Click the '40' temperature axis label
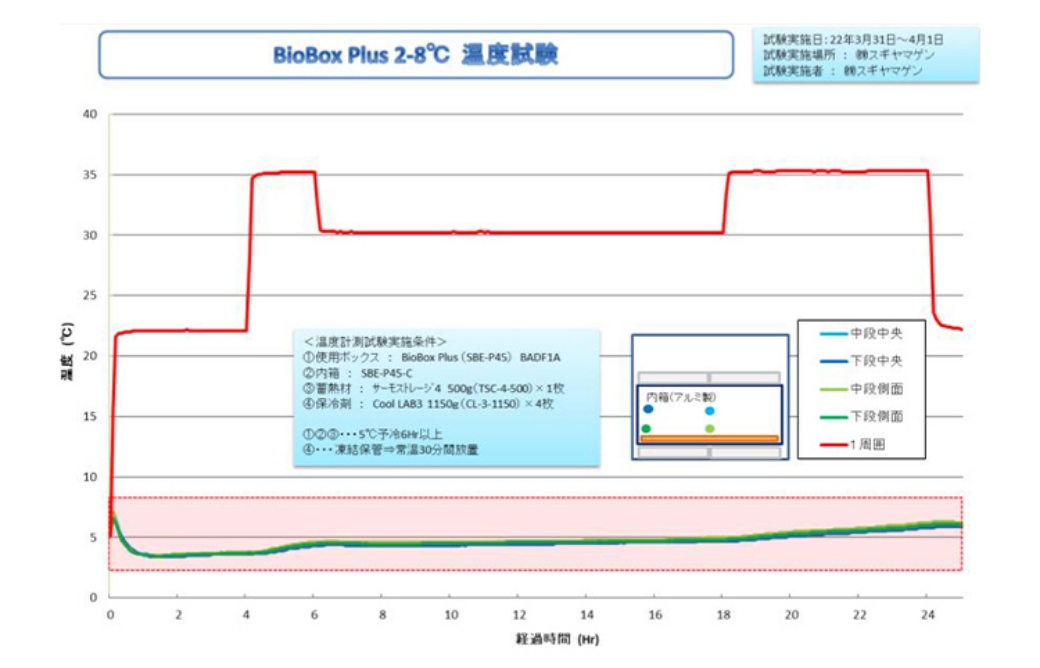The width and height of the screenshot is (1040, 668). pos(90,114)
